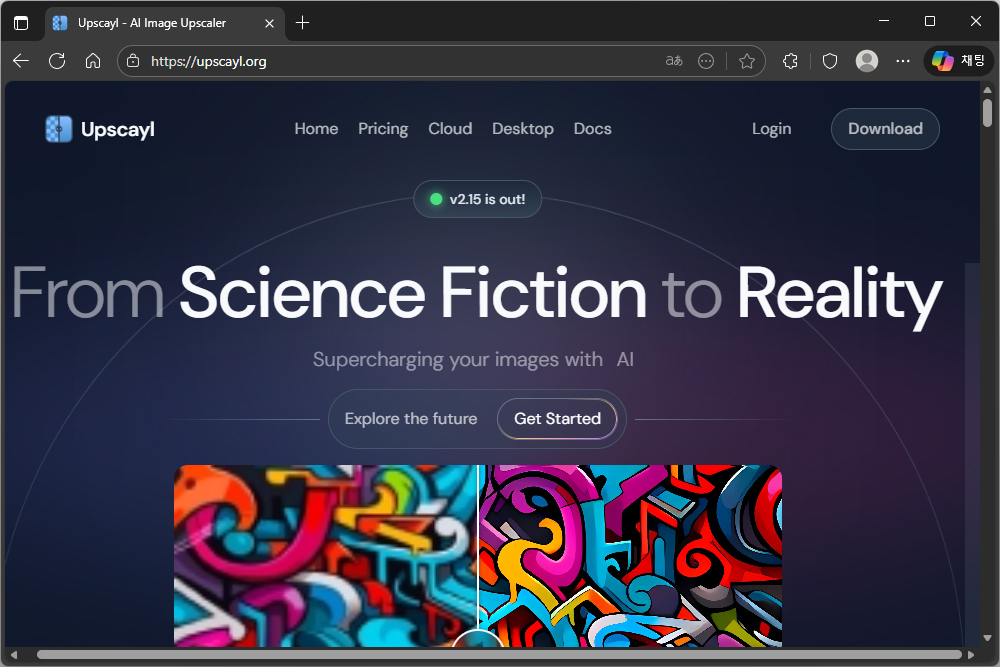Open the Copilot chat button
Screen dimensions: 1000x667
click(x=959, y=61)
